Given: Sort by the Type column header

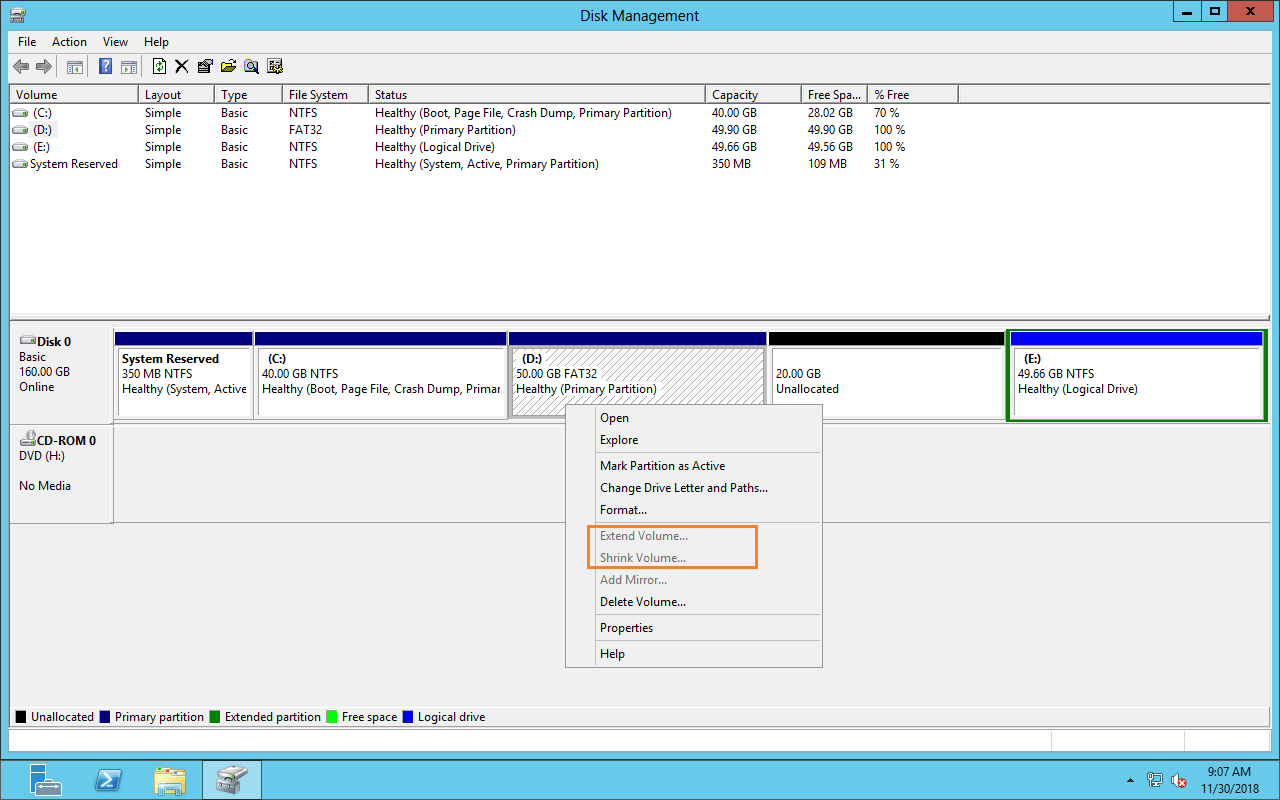Looking at the screenshot, I should 248,95.
